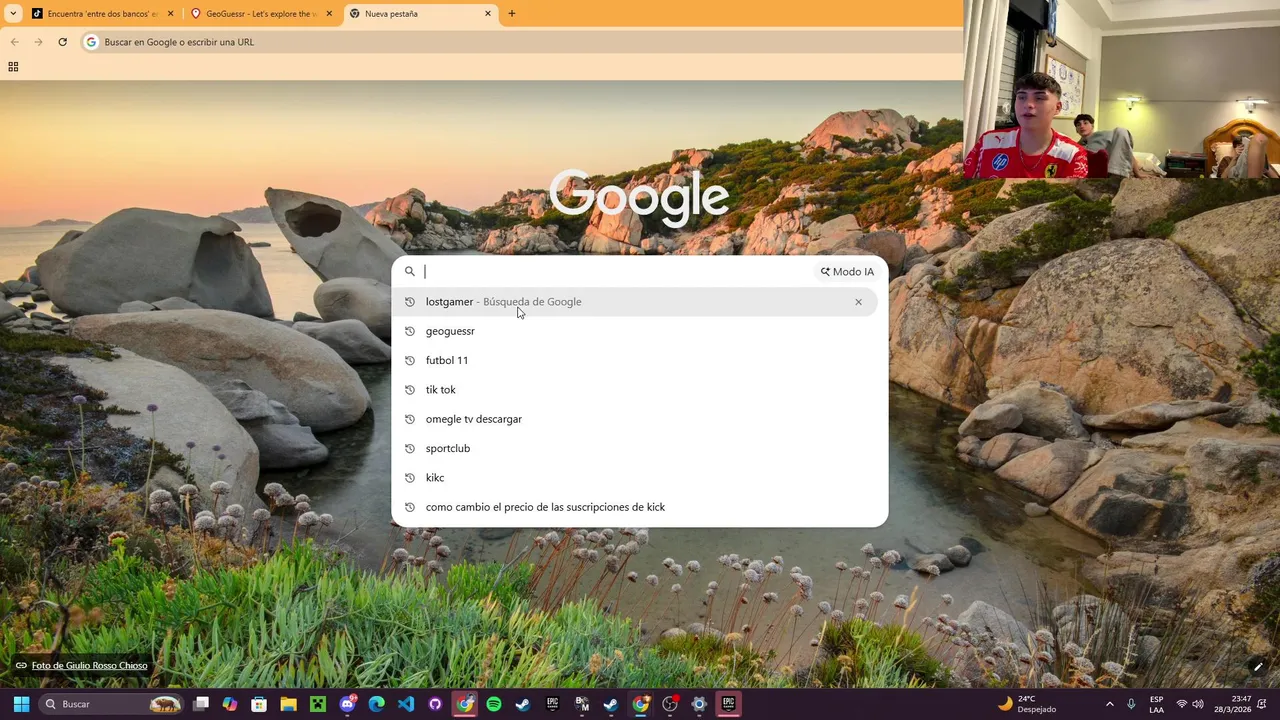The width and height of the screenshot is (1280, 720).
Task: Open Discord from the taskbar
Action: [347, 704]
